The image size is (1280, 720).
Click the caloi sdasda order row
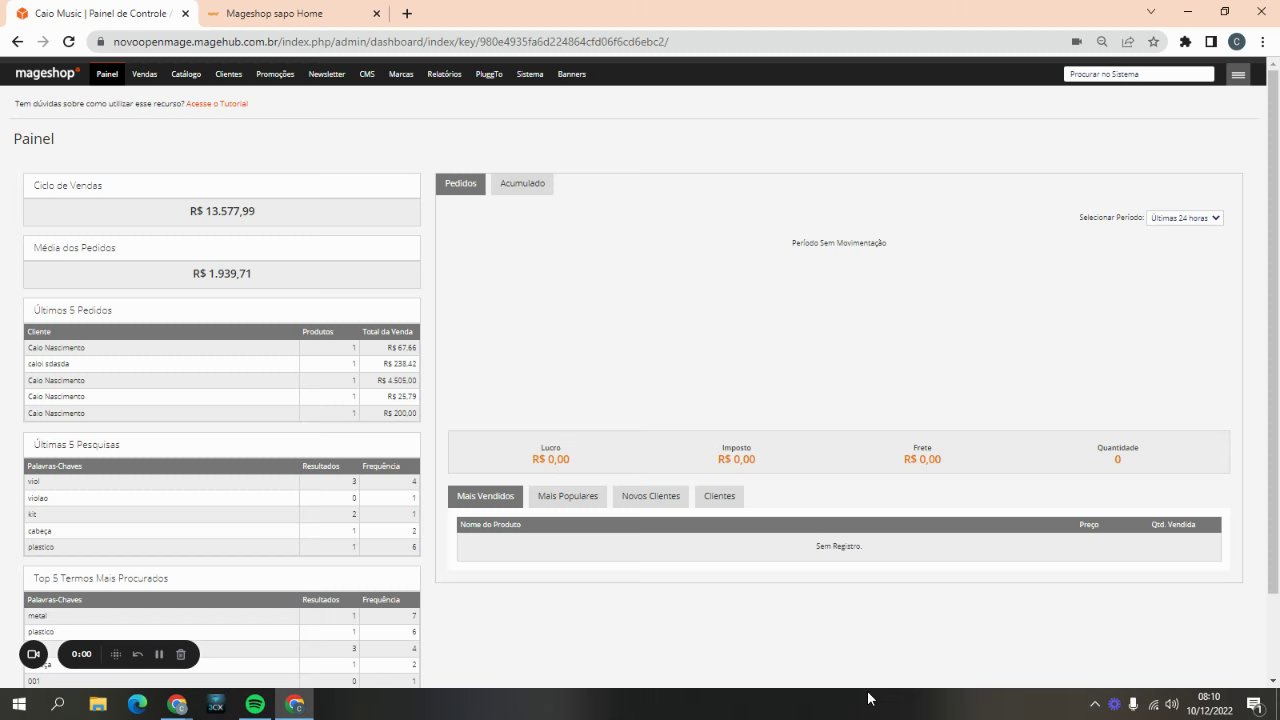point(222,364)
